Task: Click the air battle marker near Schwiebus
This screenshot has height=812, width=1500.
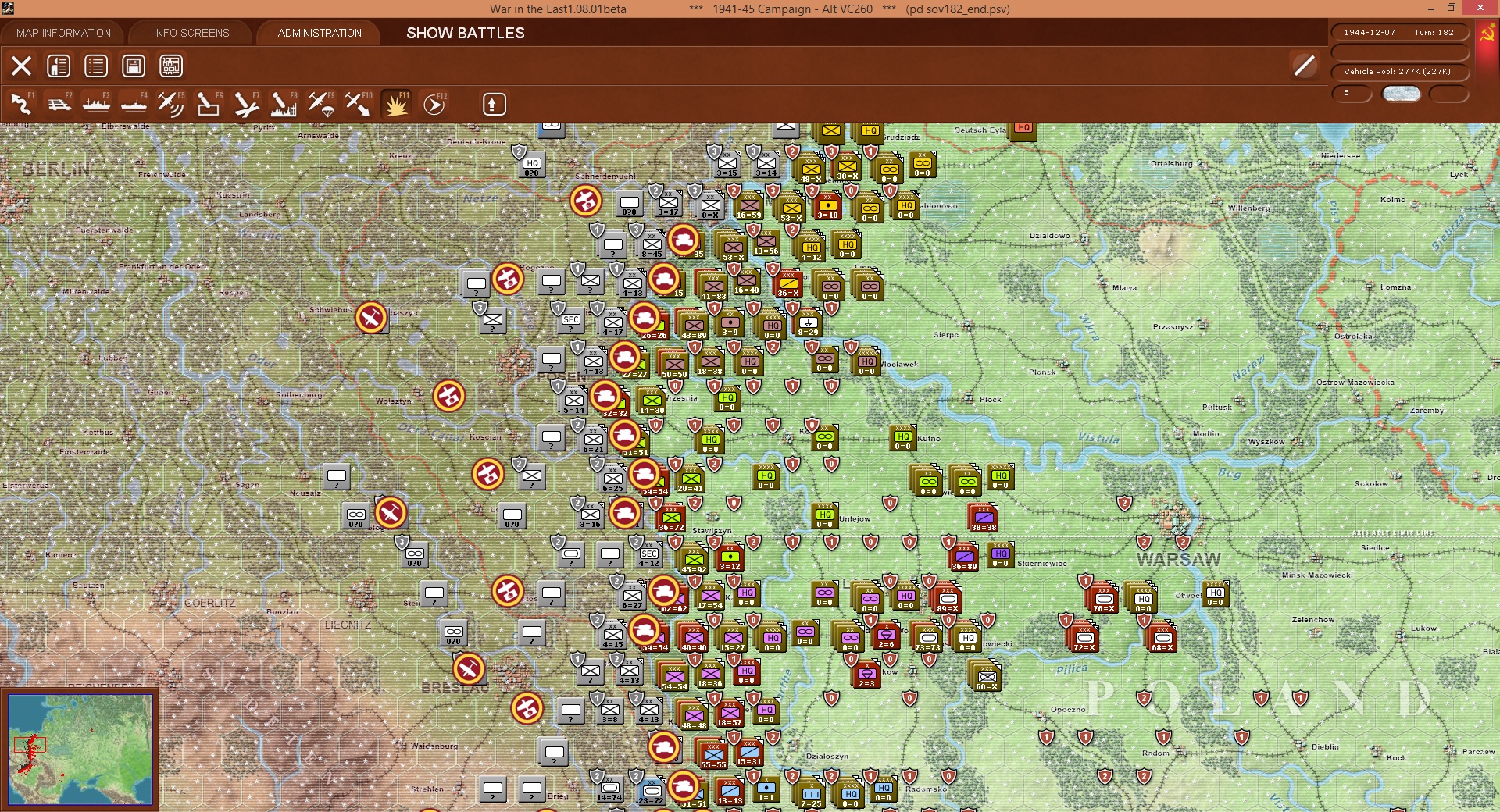Action: tap(371, 318)
